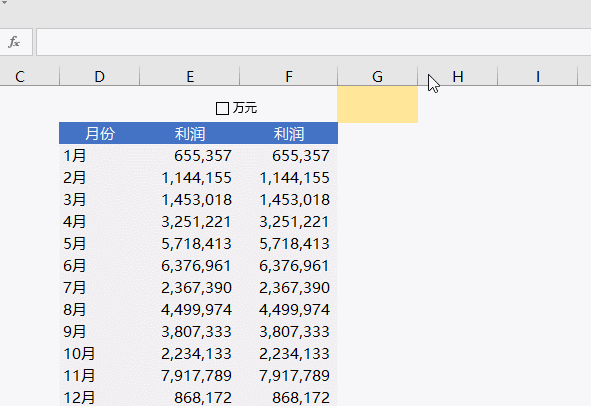Click the yellow highlighted cell in column G

tap(378, 104)
